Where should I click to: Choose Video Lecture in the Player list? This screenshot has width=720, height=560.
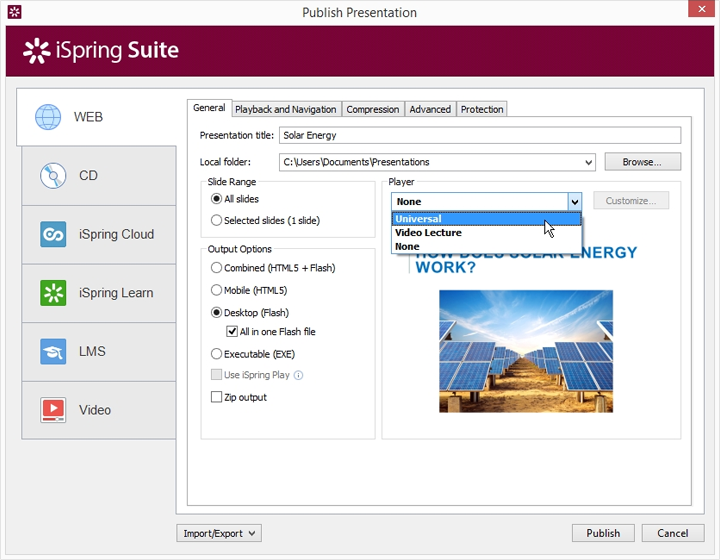tap(486, 233)
